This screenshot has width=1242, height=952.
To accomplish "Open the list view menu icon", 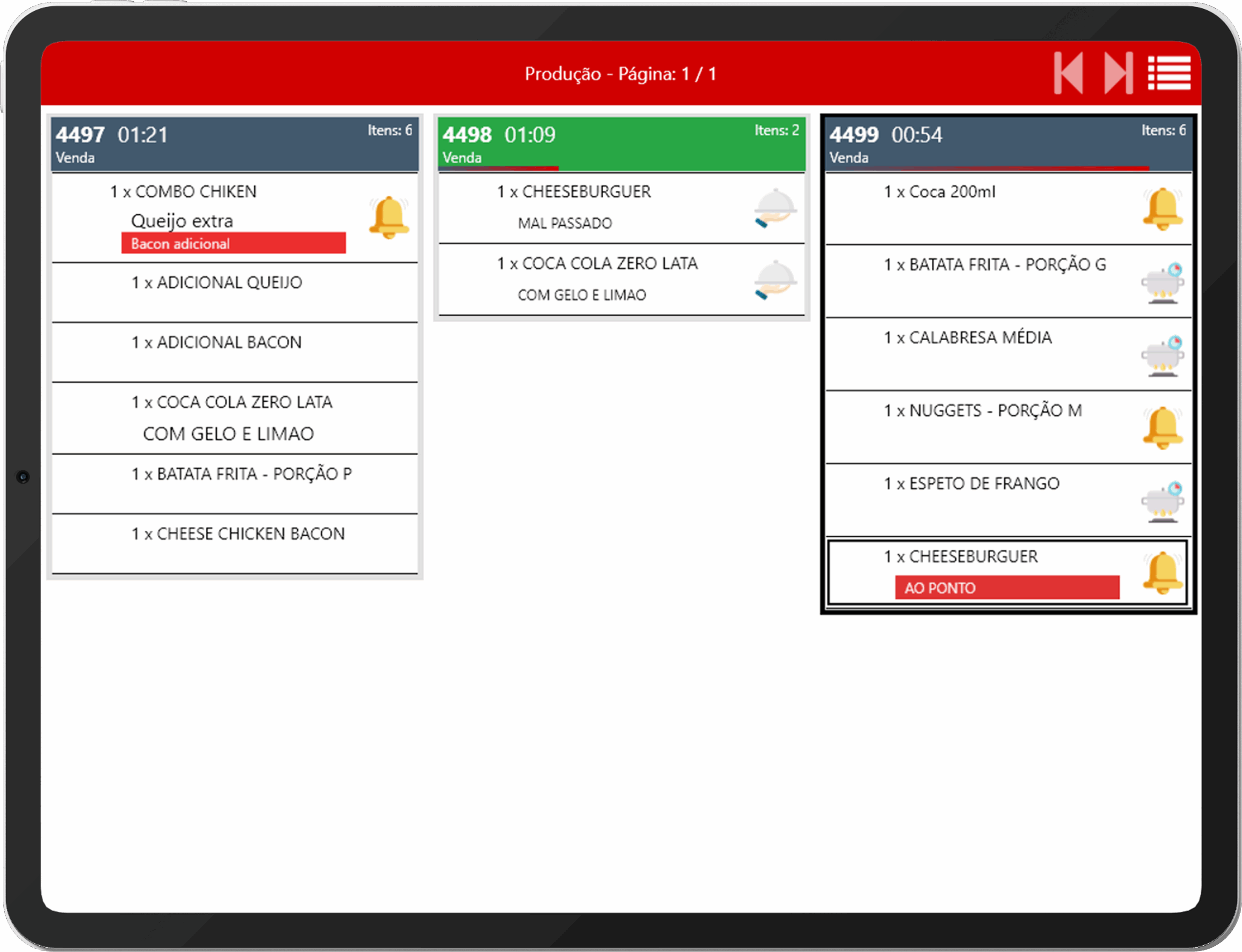I will click(x=1169, y=73).
